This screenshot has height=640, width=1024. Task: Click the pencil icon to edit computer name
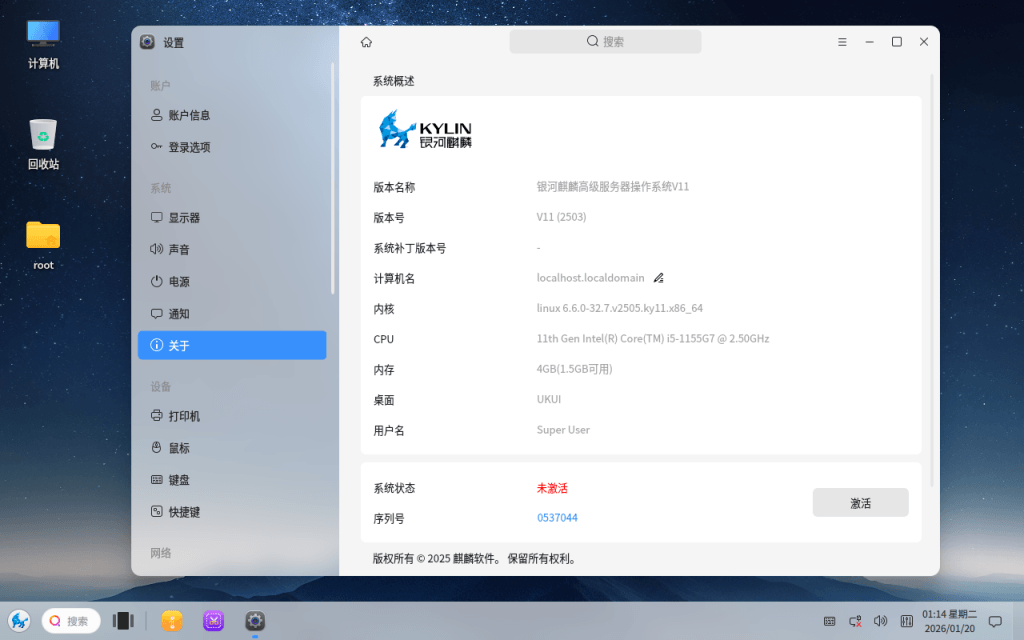tap(658, 278)
